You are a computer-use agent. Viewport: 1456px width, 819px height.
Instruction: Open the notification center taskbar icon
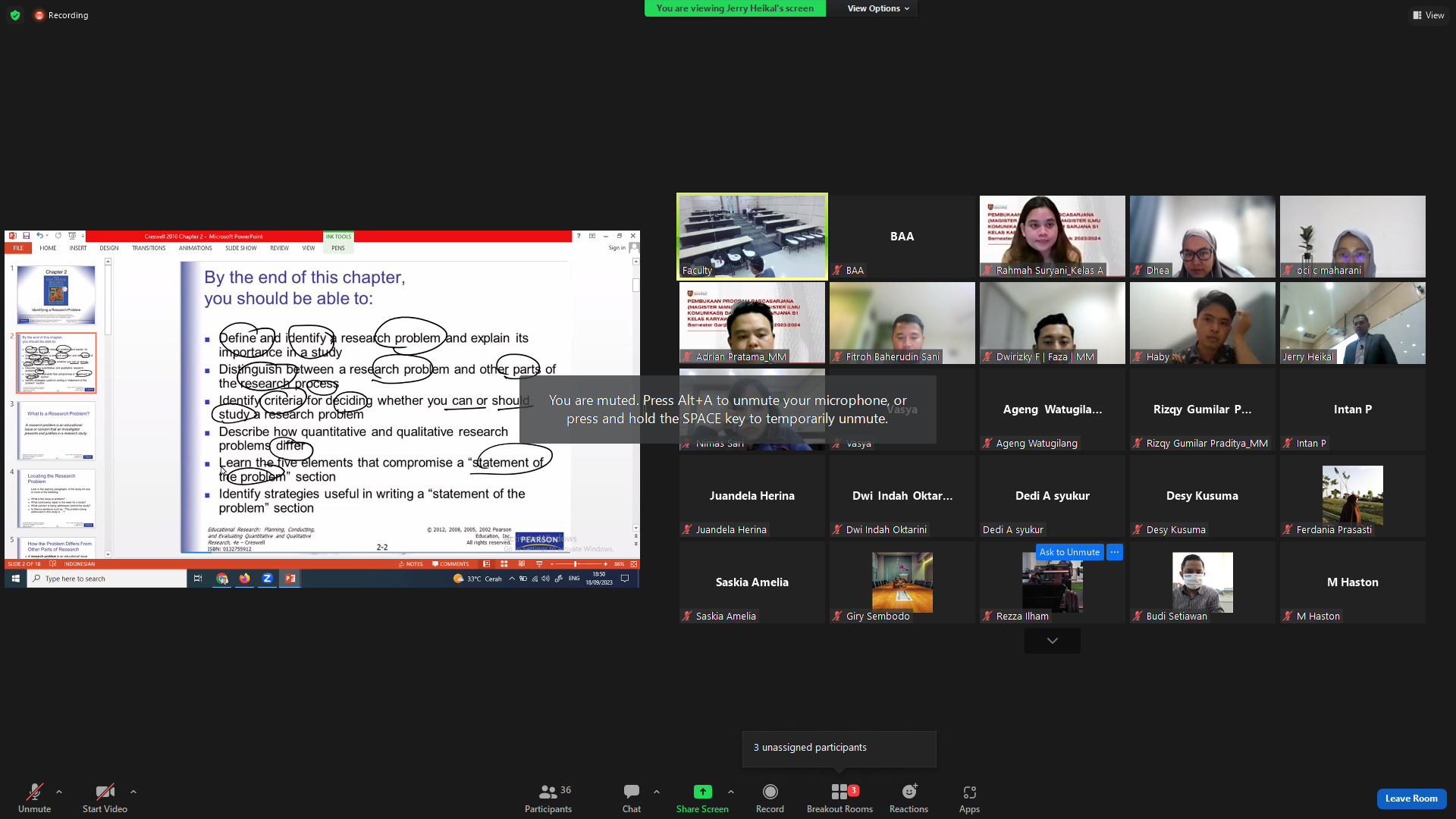click(x=625, y=579)
